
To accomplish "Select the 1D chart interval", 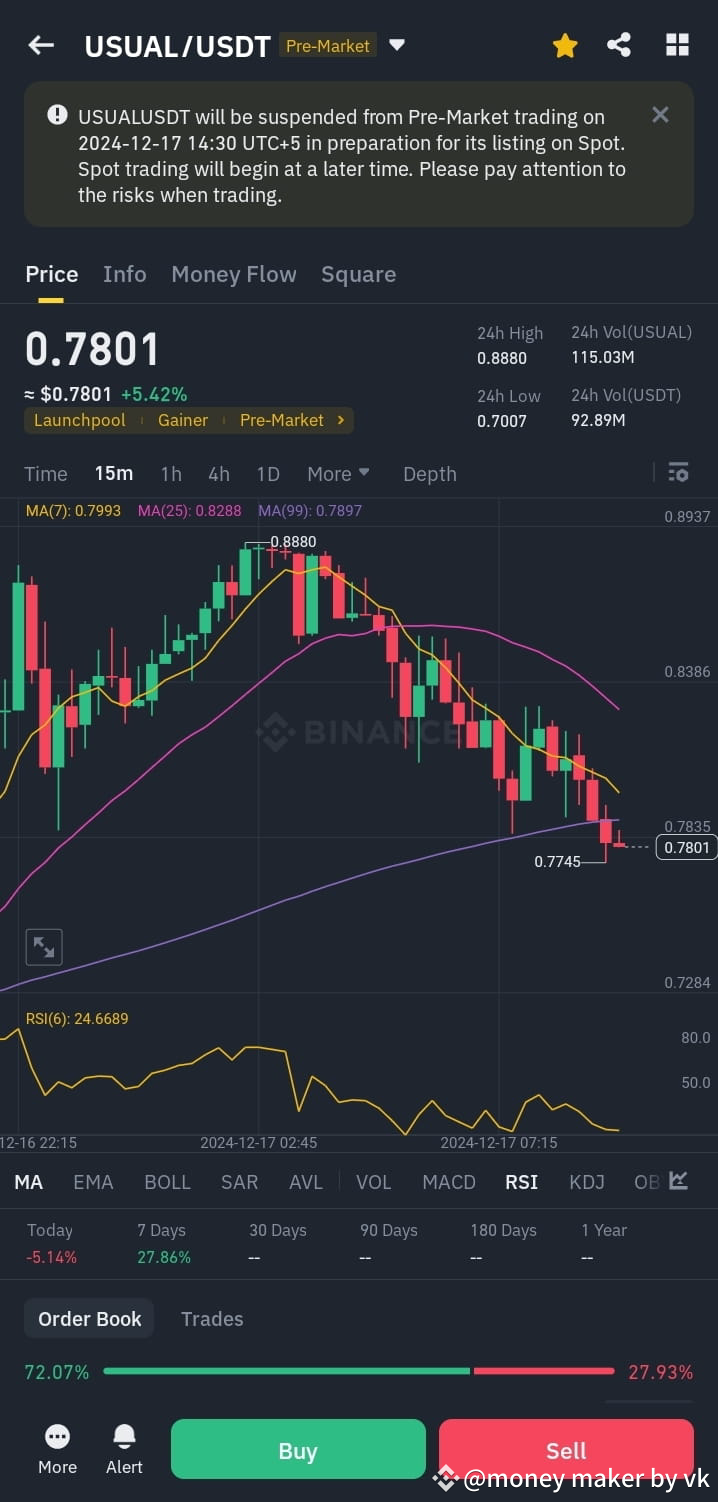I will [268, 474].
